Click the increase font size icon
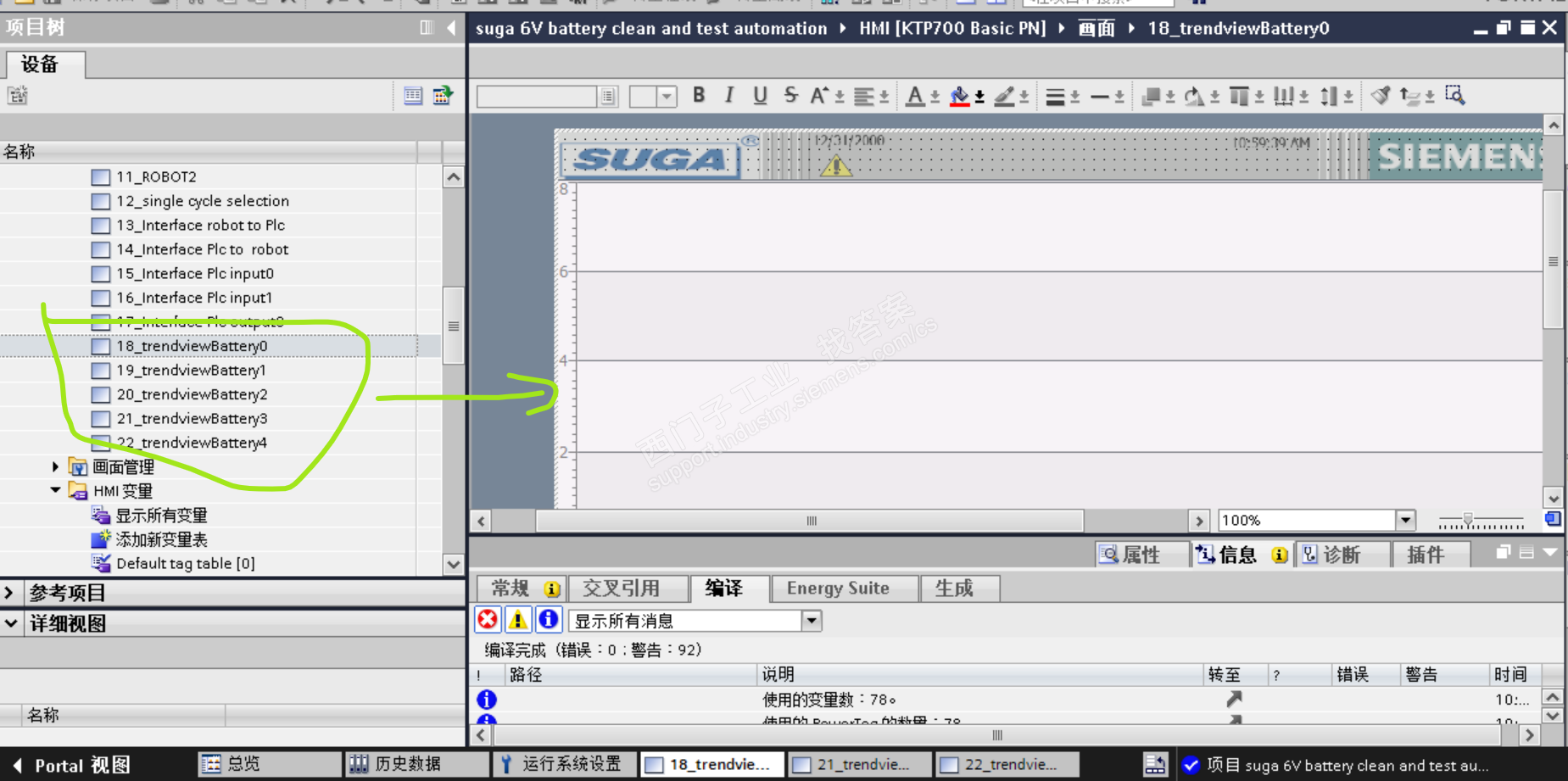 [819, 96]
